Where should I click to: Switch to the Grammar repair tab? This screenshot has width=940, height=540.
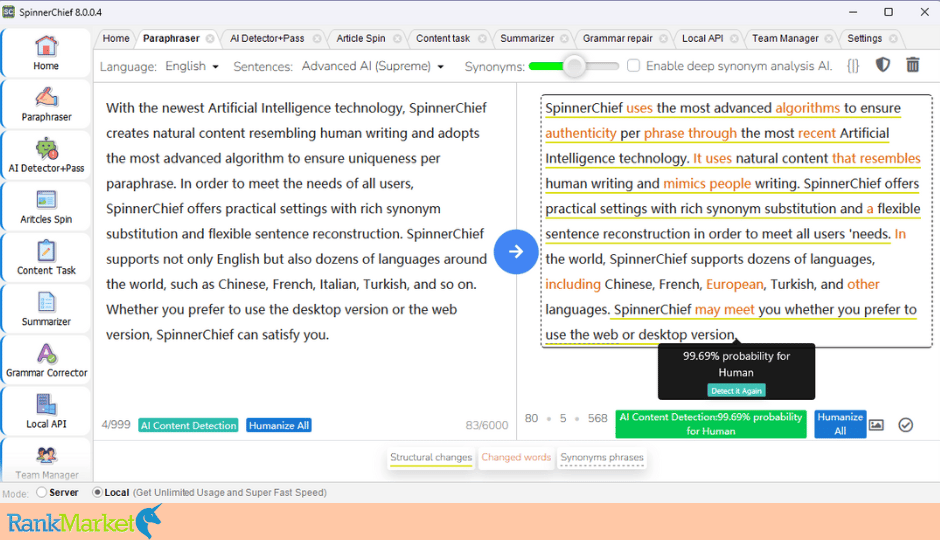617,38
